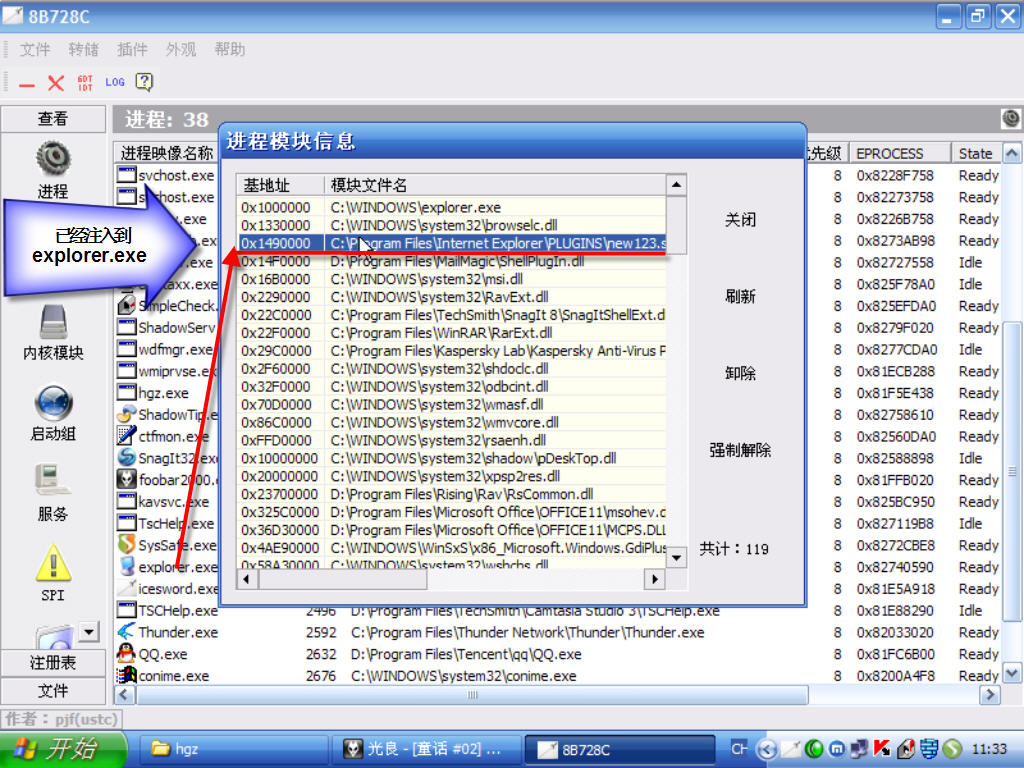Open the 外观 menu

[180, 50]
